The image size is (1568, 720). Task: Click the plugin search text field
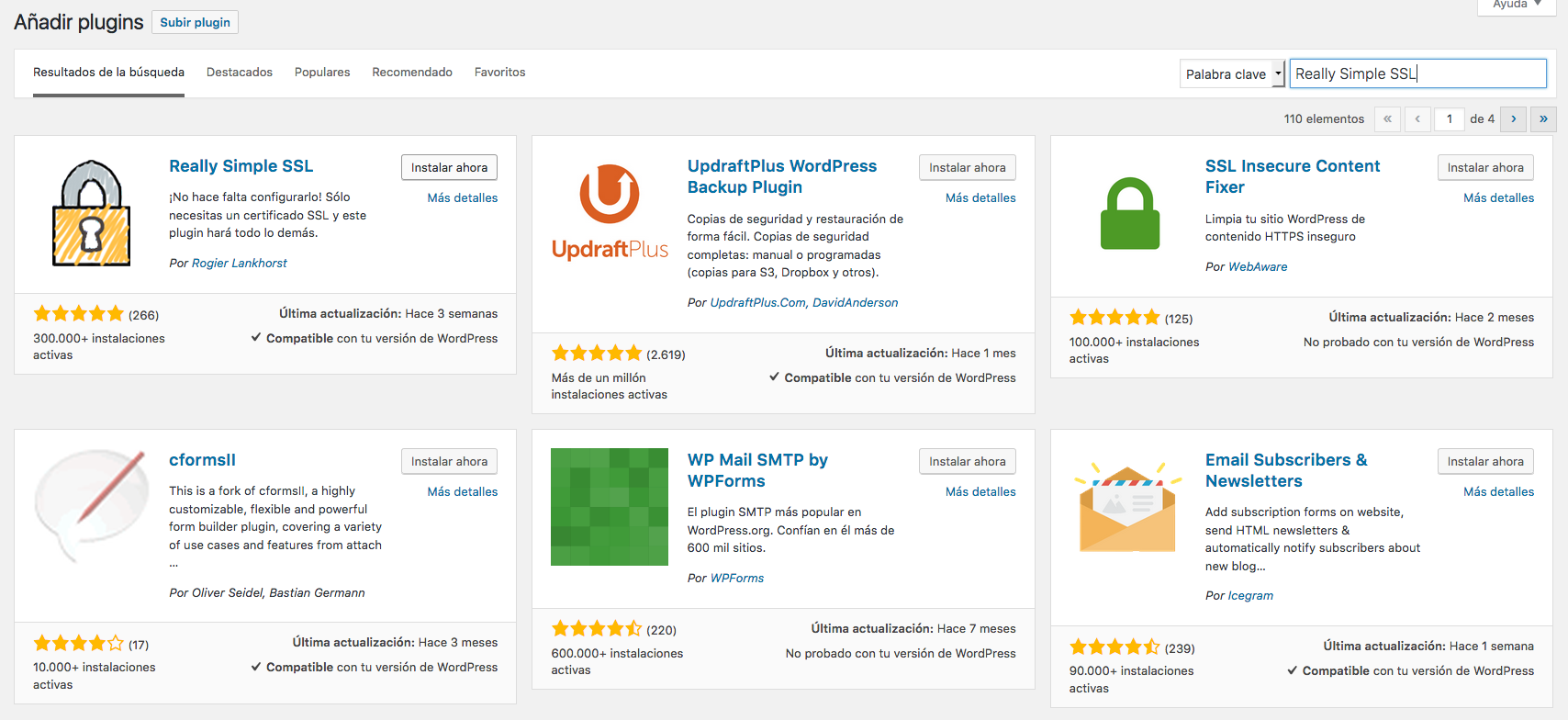click(1418, 73)
